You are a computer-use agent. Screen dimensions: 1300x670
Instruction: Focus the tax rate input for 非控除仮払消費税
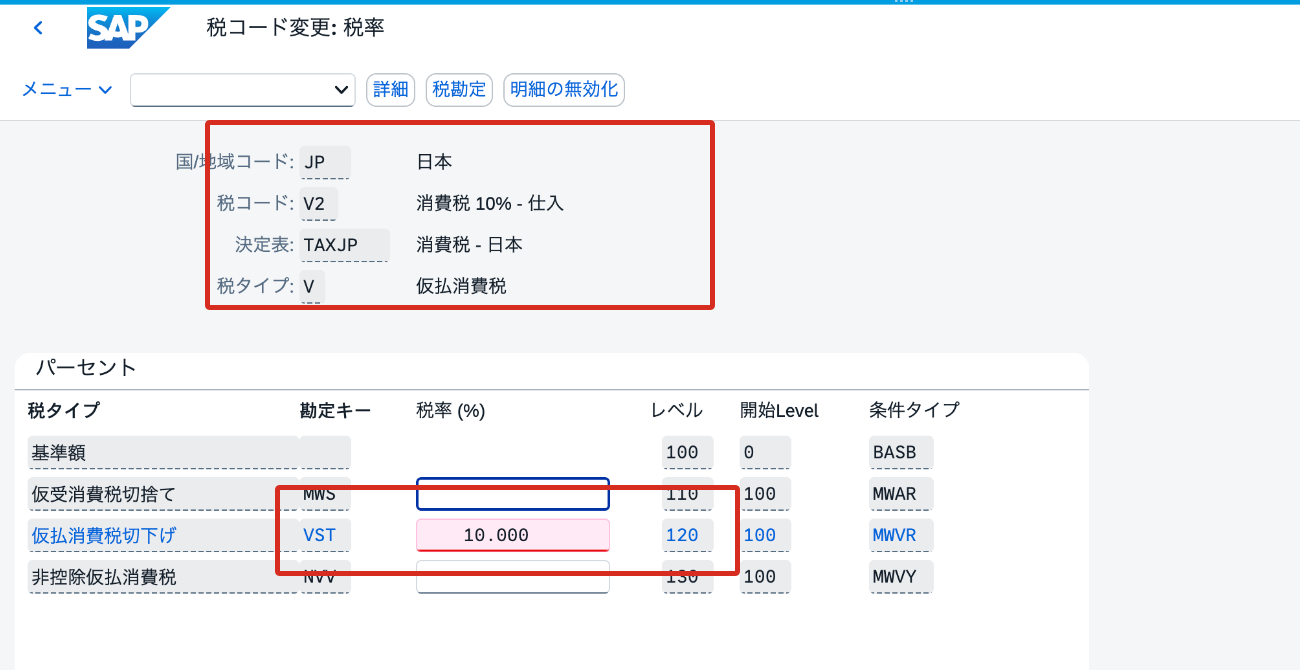click(513, 577)
